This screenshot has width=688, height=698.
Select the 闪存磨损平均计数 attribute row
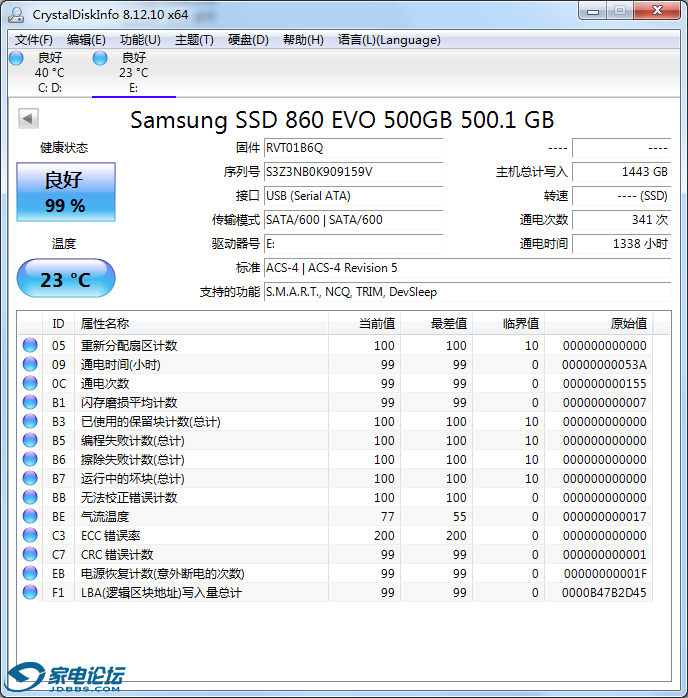point(336,402)
